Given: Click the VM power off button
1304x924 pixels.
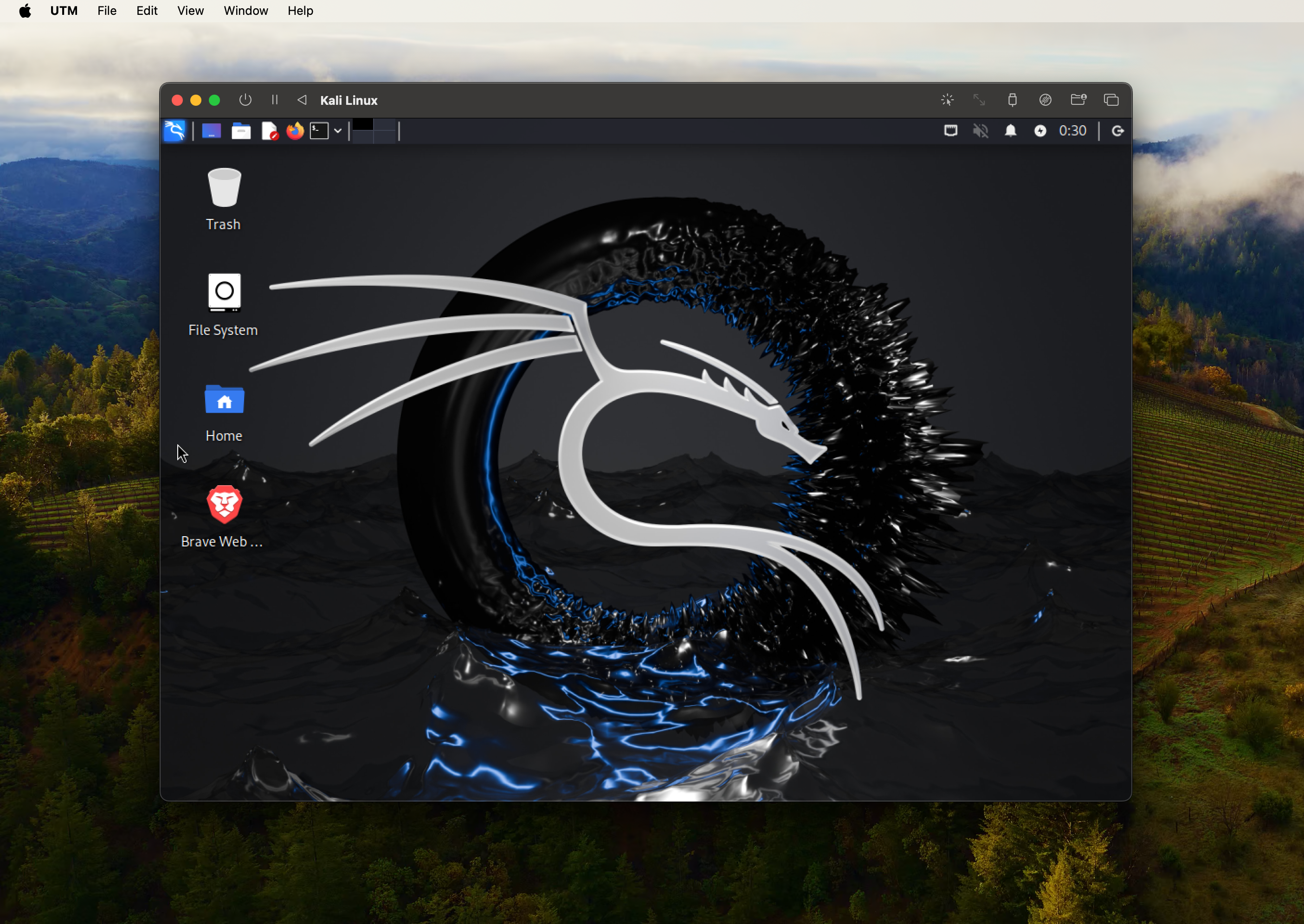Looking at the screenshot, I should (x=245, y=100).
